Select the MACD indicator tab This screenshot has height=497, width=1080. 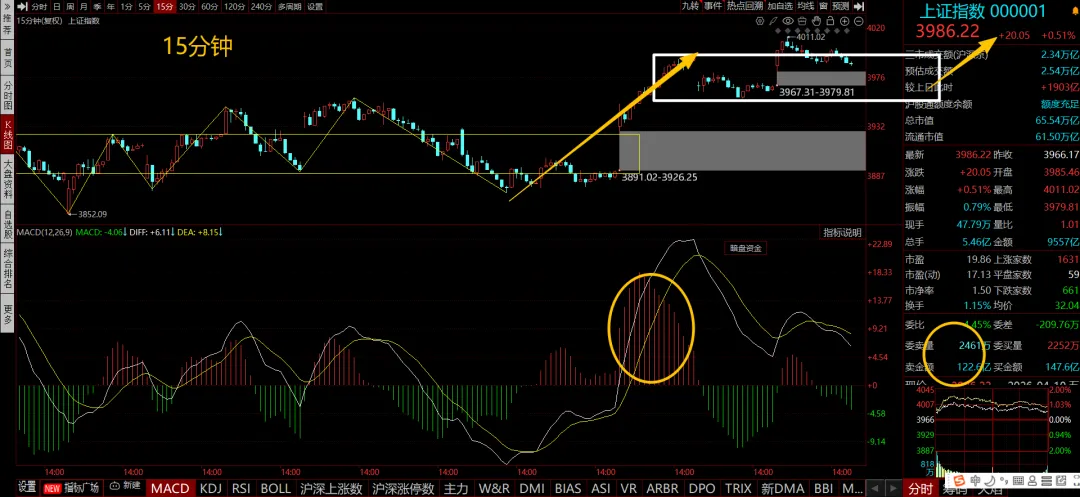click(x=169, y=487)
